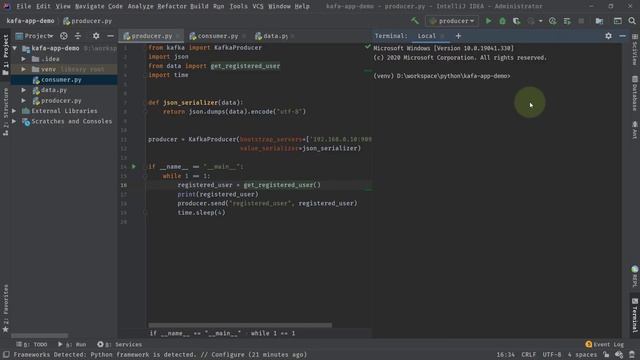Open the TODO tool window
The height and width of the screenshot is (360, 640).
click(x=31, y=344)
